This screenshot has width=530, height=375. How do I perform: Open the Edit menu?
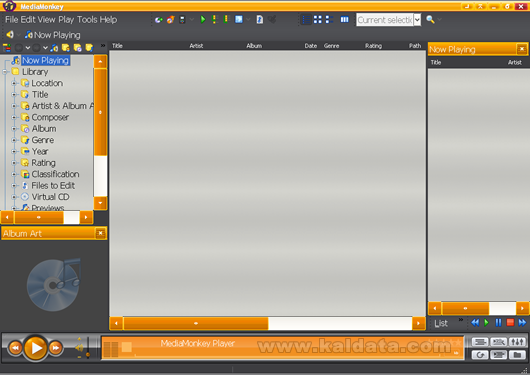[x=28, y=20]
